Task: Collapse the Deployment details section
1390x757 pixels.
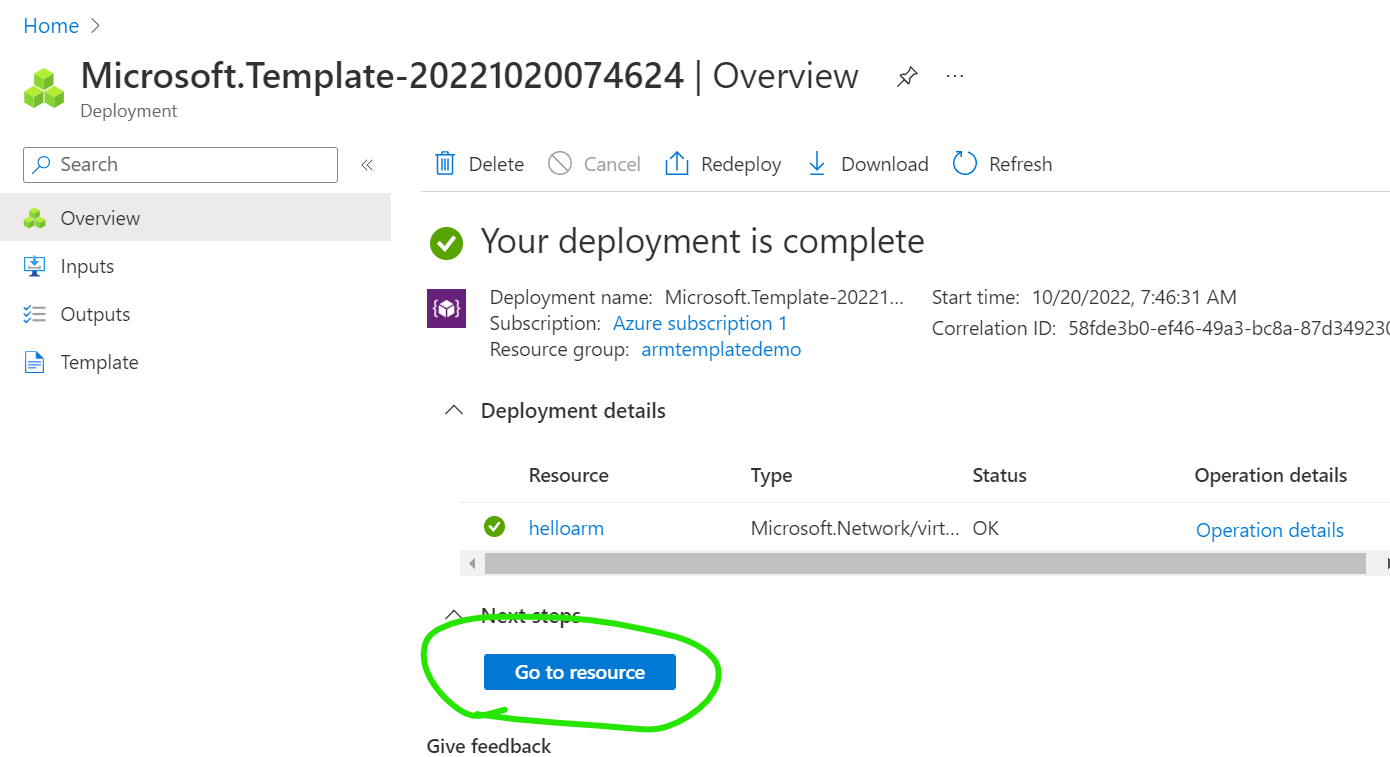Action: pos(454,411)
